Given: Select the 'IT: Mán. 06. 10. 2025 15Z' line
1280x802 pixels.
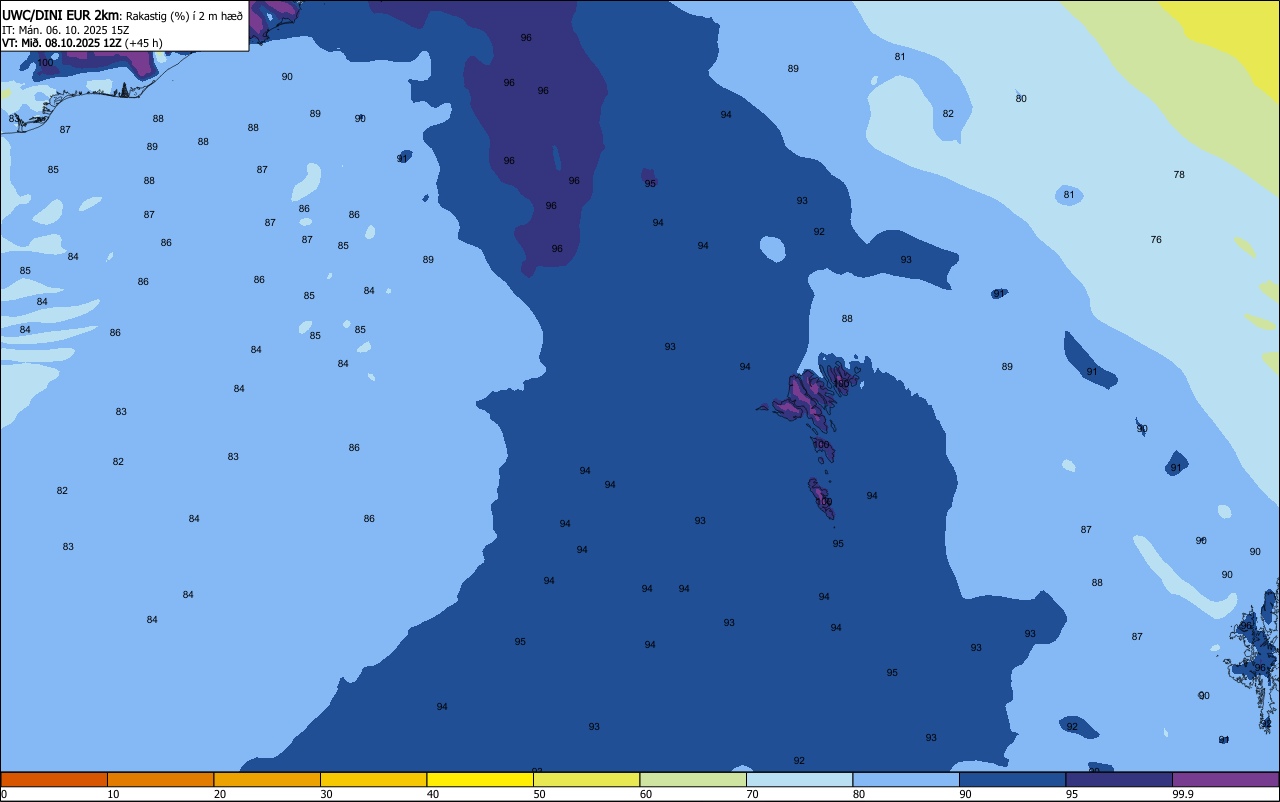Looking at the screenshot, I should [65, 30].
